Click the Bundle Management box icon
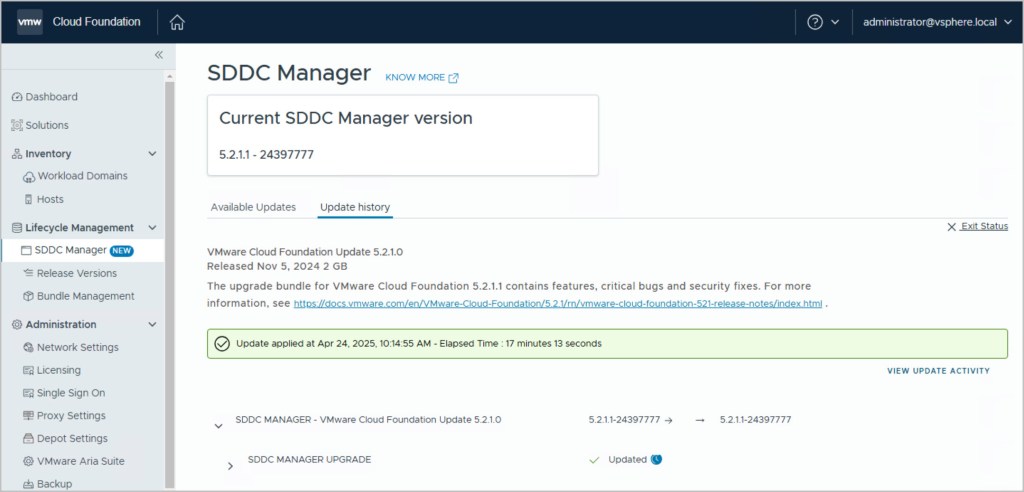 pyautogui.click(x=28, y=296)
